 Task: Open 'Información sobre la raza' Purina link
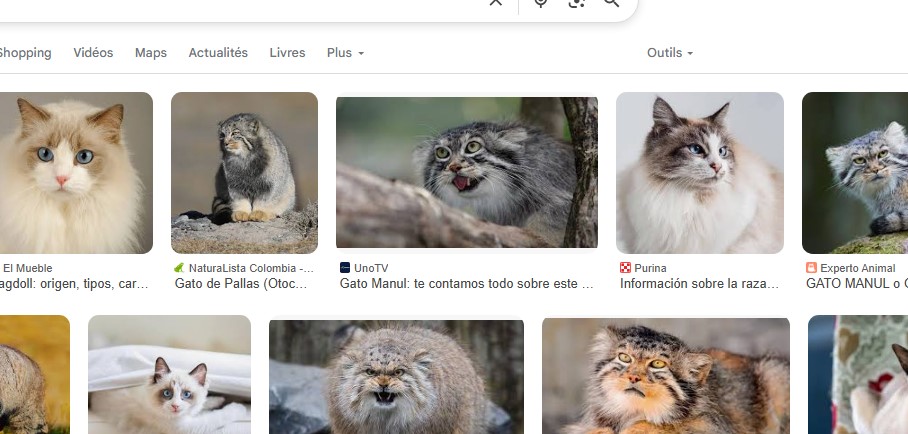(x=700, y=284)
